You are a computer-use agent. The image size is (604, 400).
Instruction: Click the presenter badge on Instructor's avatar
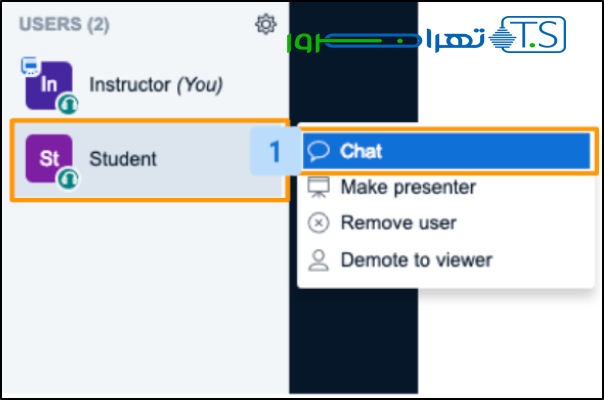[29, 67]
